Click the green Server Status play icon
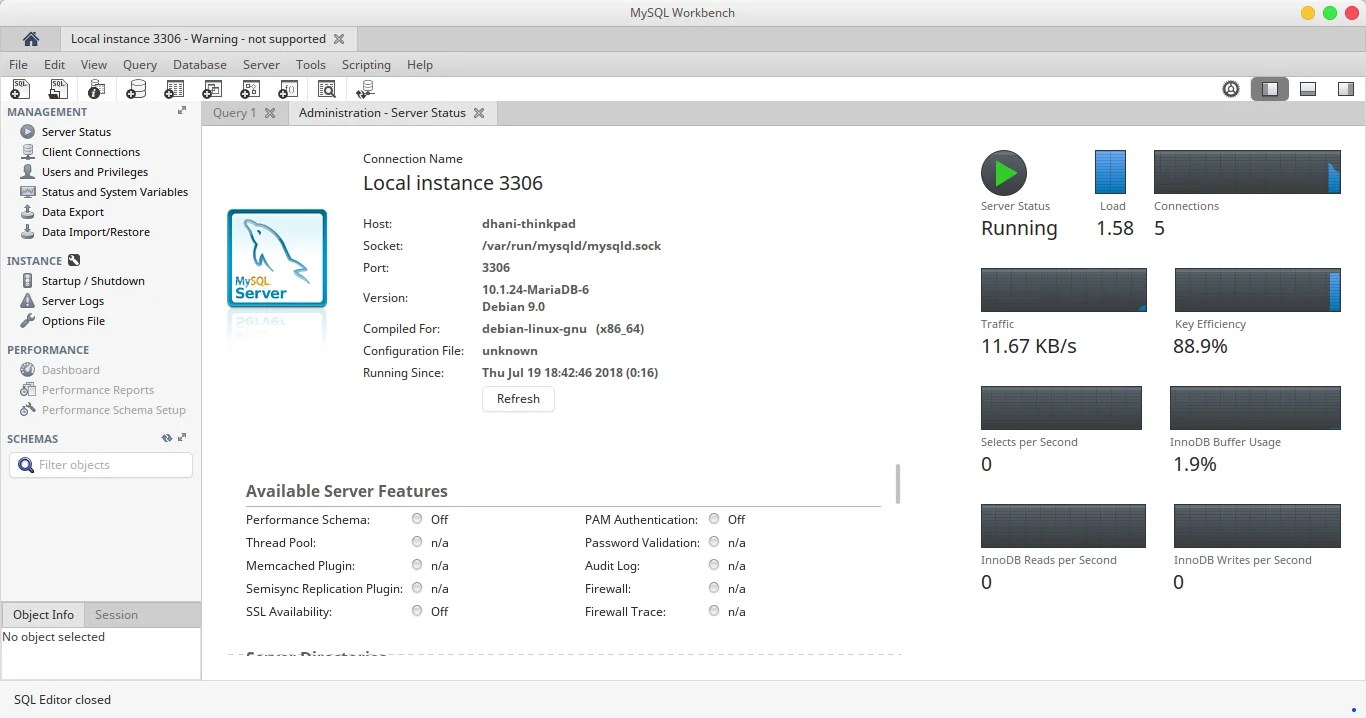 click(1004, 173)
